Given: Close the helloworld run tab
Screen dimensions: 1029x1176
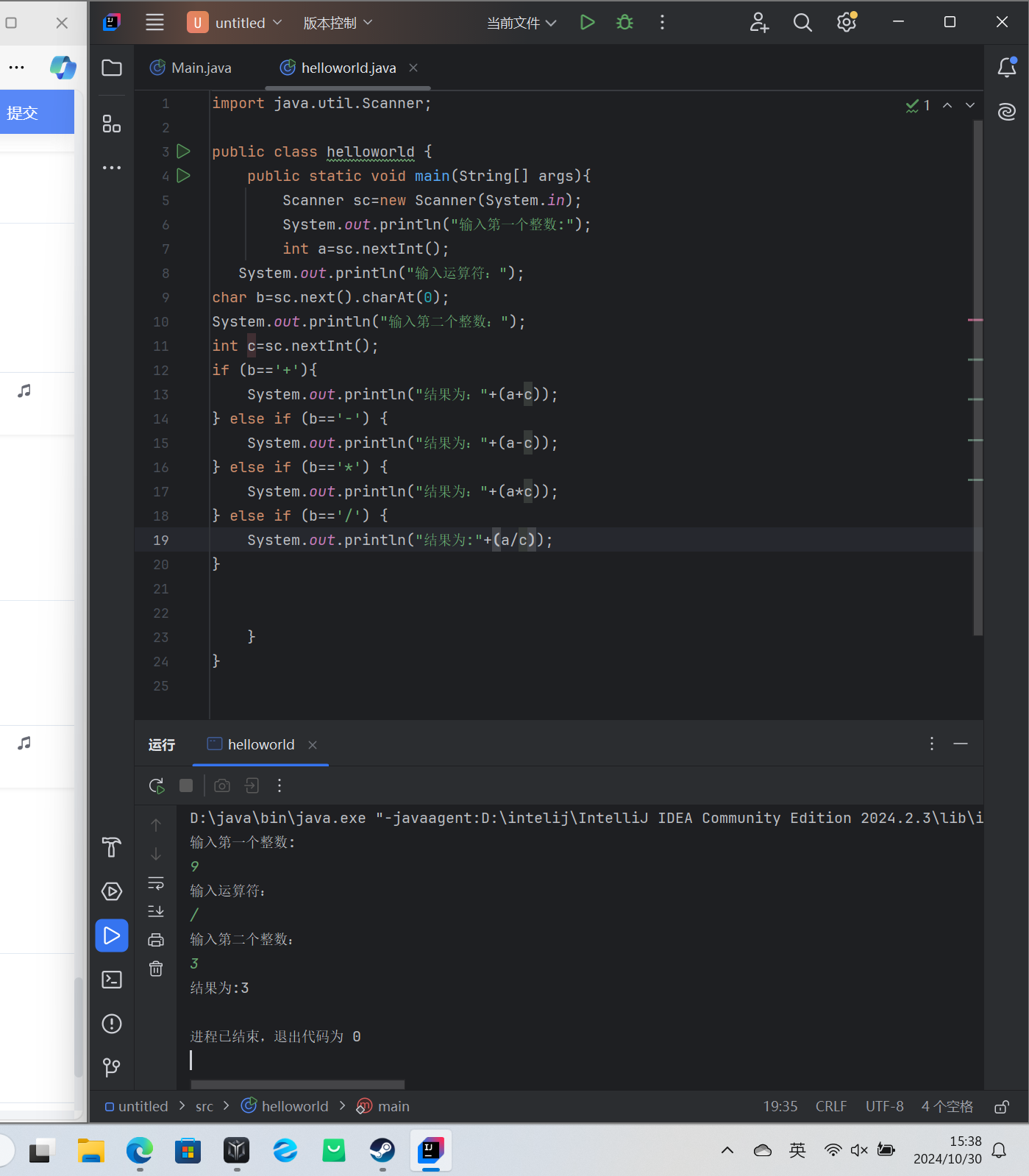Looking at the screenshot, I should click(x=313, y=745).
